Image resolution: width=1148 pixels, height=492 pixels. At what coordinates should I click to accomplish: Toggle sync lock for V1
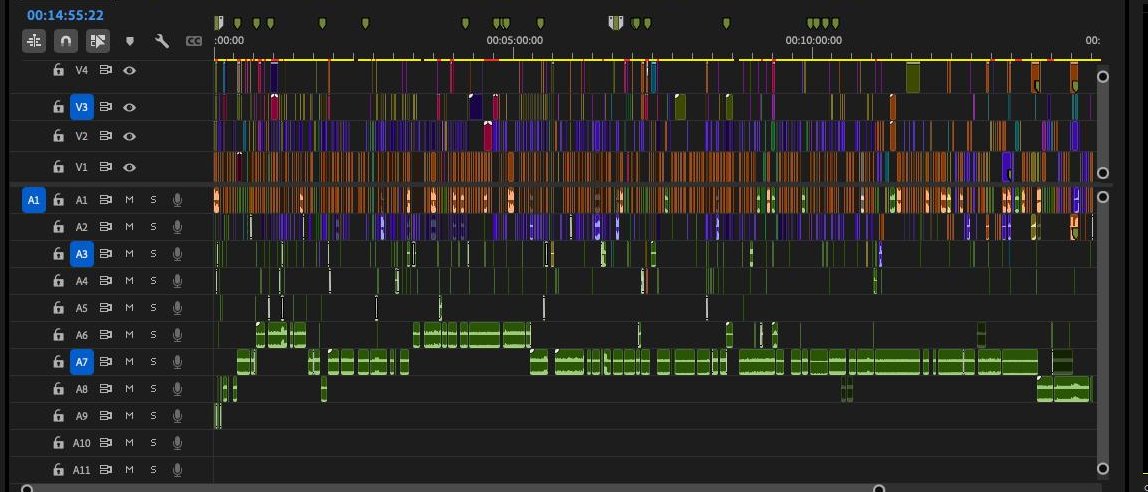pyautogui.click(x=106, y=167)
